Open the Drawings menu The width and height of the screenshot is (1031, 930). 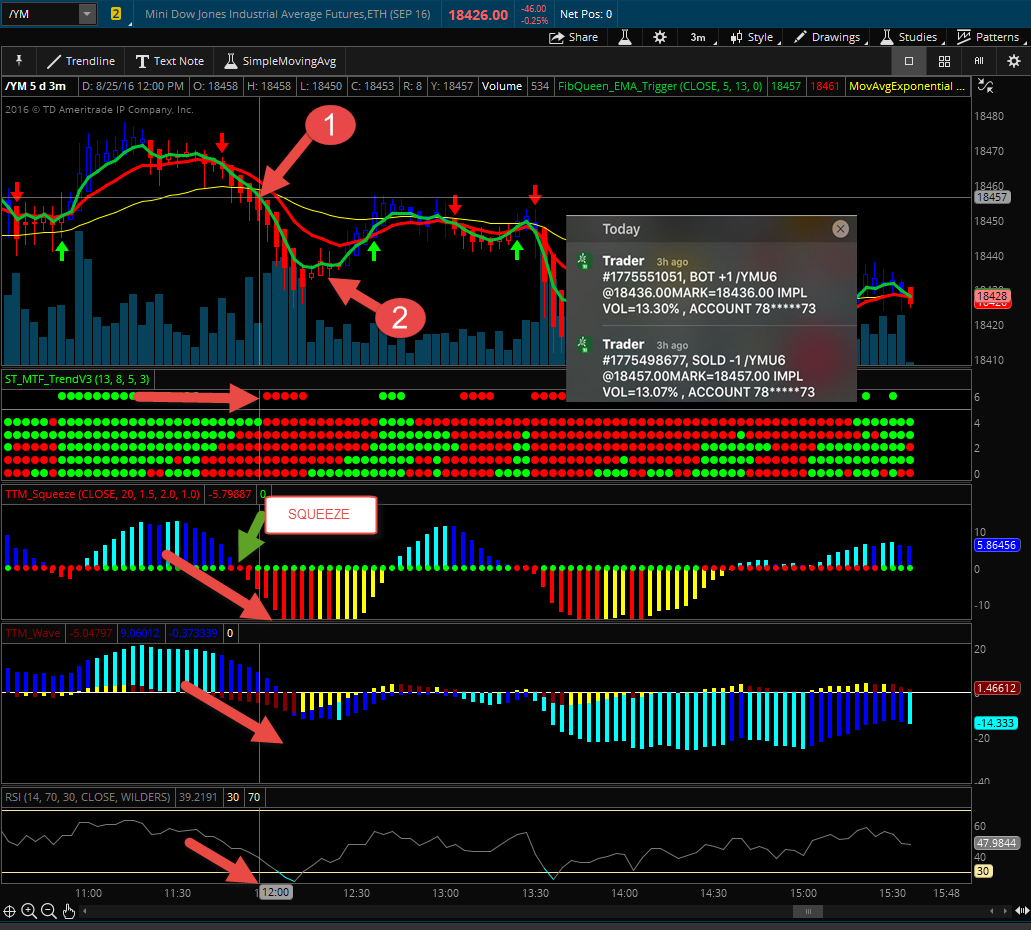click(x=830, y=37)
